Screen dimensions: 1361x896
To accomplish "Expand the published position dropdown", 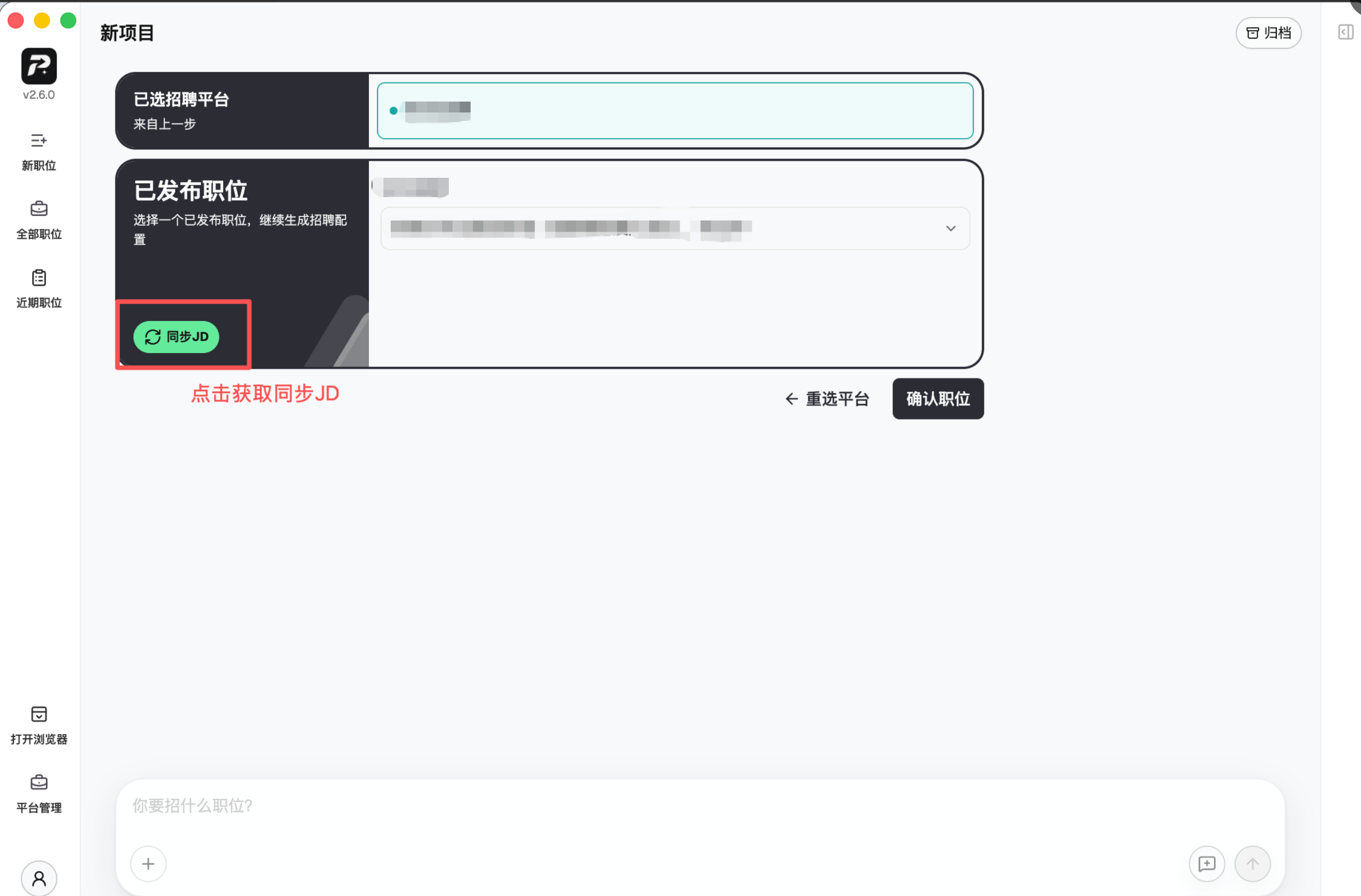I will [x=675, y=229].
